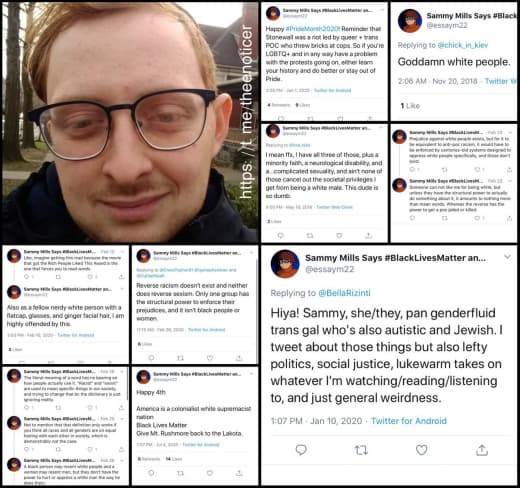The image size is (520, 488).
Task: Click Twitter for Android on intro tweet
Action: point(409,421)
